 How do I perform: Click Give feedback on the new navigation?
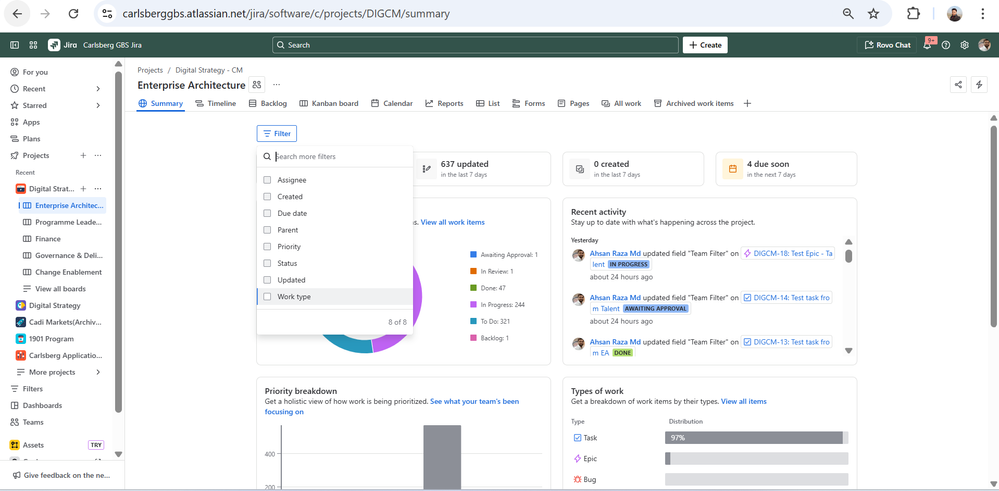[x=61, y=475]
